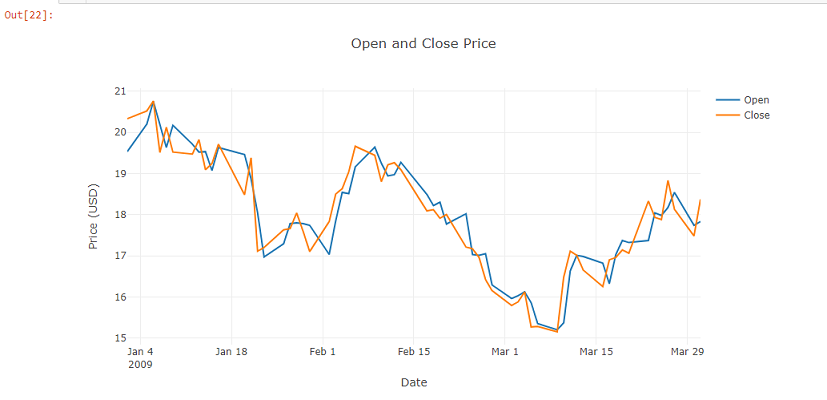The height and width of the screenshot is (400, 827).
Task: Click the Mar 1 x-axis tick label
Action: click(x=505, y=352)
